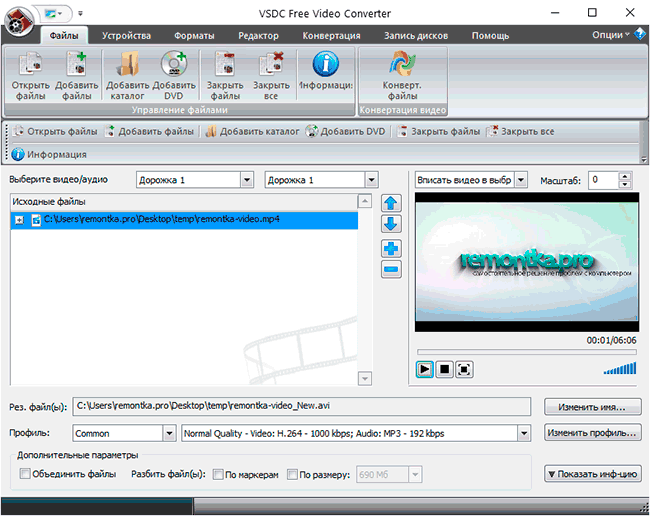Switch to the Файлы ribbon tab
The image size is (650, 516).
pos(64,36)
